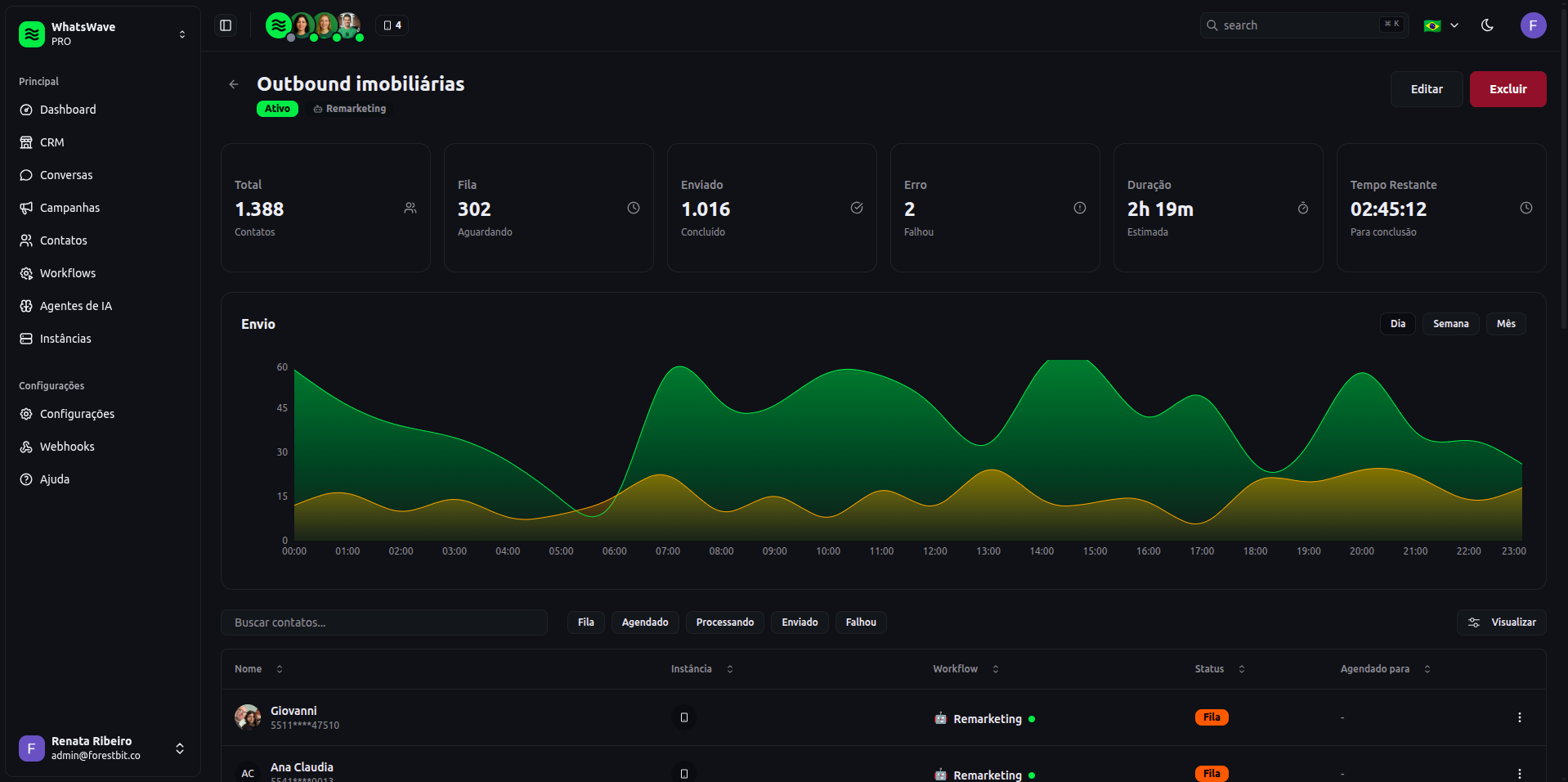Switch chart to Semana view
This screenshot has width=1568, height=782.
[x=1450, y=324]
